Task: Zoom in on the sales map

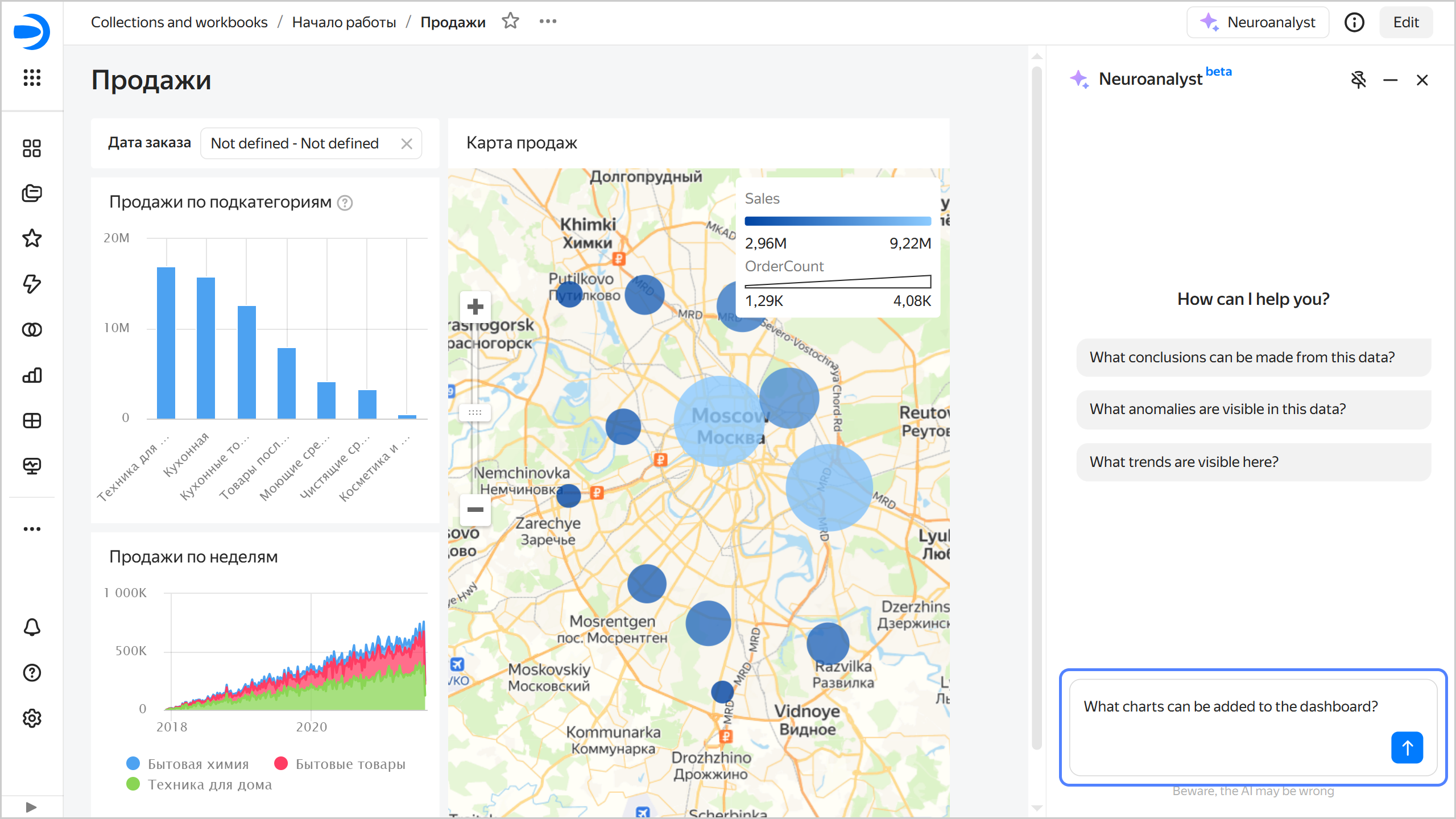Action: click(x=475, y=307)
